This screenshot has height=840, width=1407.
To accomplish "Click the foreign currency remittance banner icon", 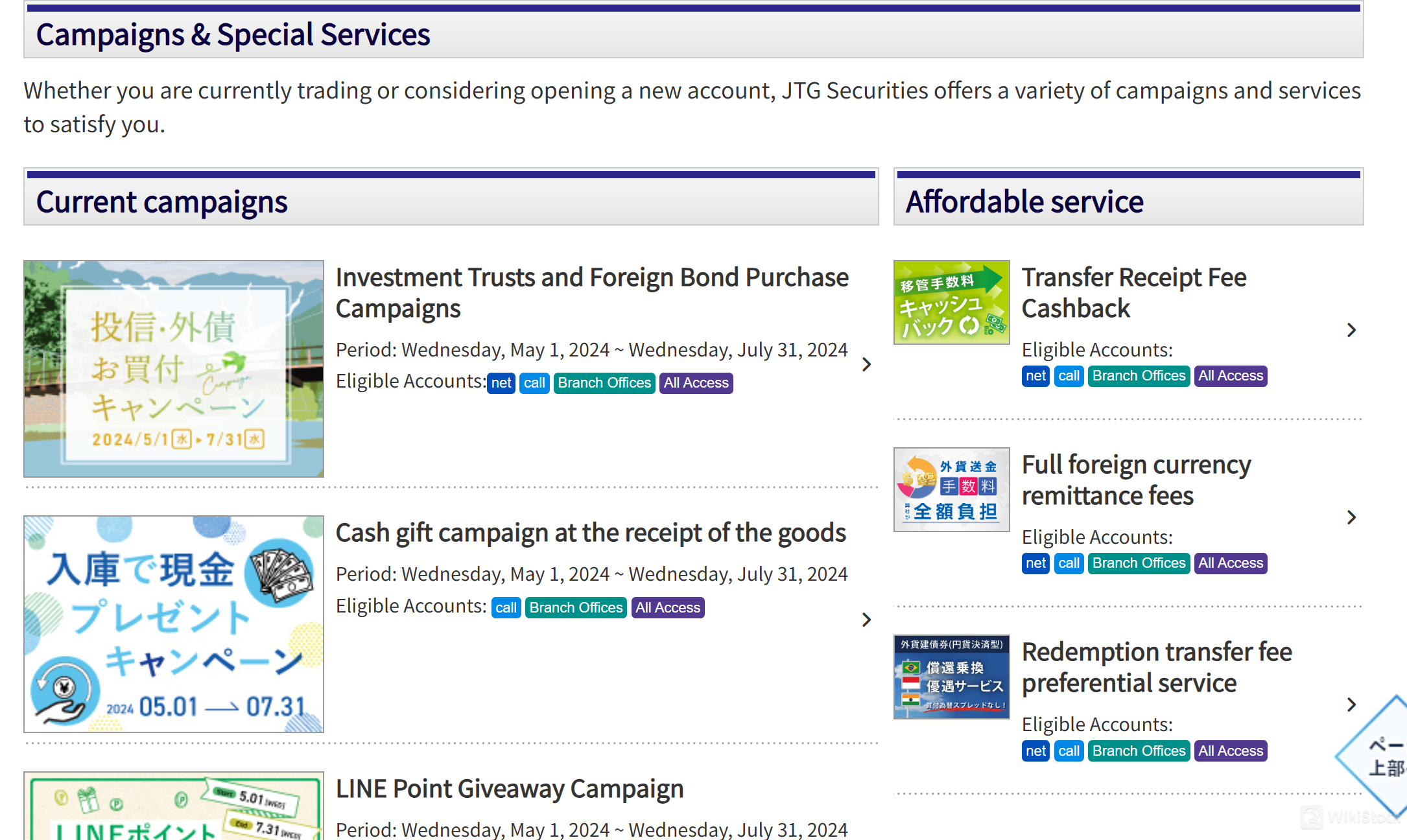I will pos(951,489).
